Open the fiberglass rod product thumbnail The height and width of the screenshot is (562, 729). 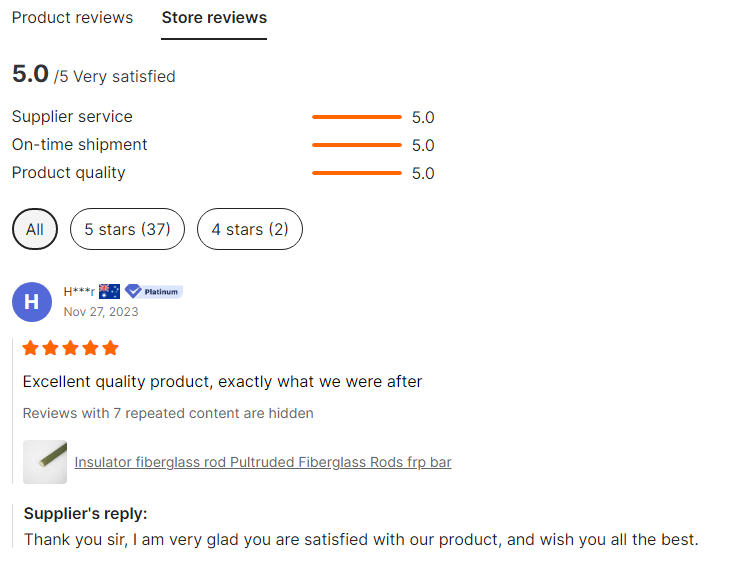(x=45, y=462)
